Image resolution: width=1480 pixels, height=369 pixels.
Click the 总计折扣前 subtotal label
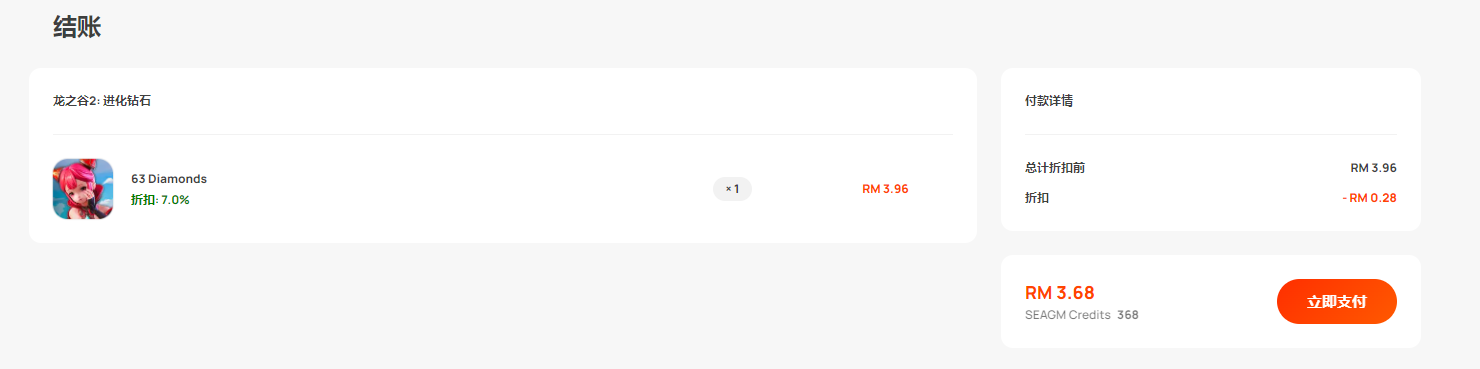pos(1055,168)
